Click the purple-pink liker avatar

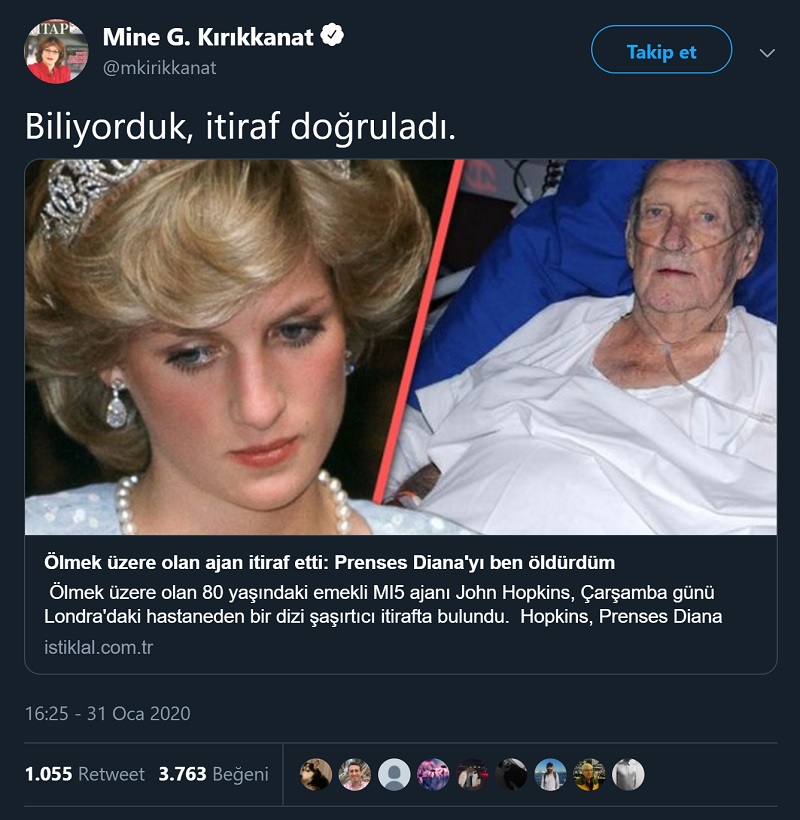(433, 774)
